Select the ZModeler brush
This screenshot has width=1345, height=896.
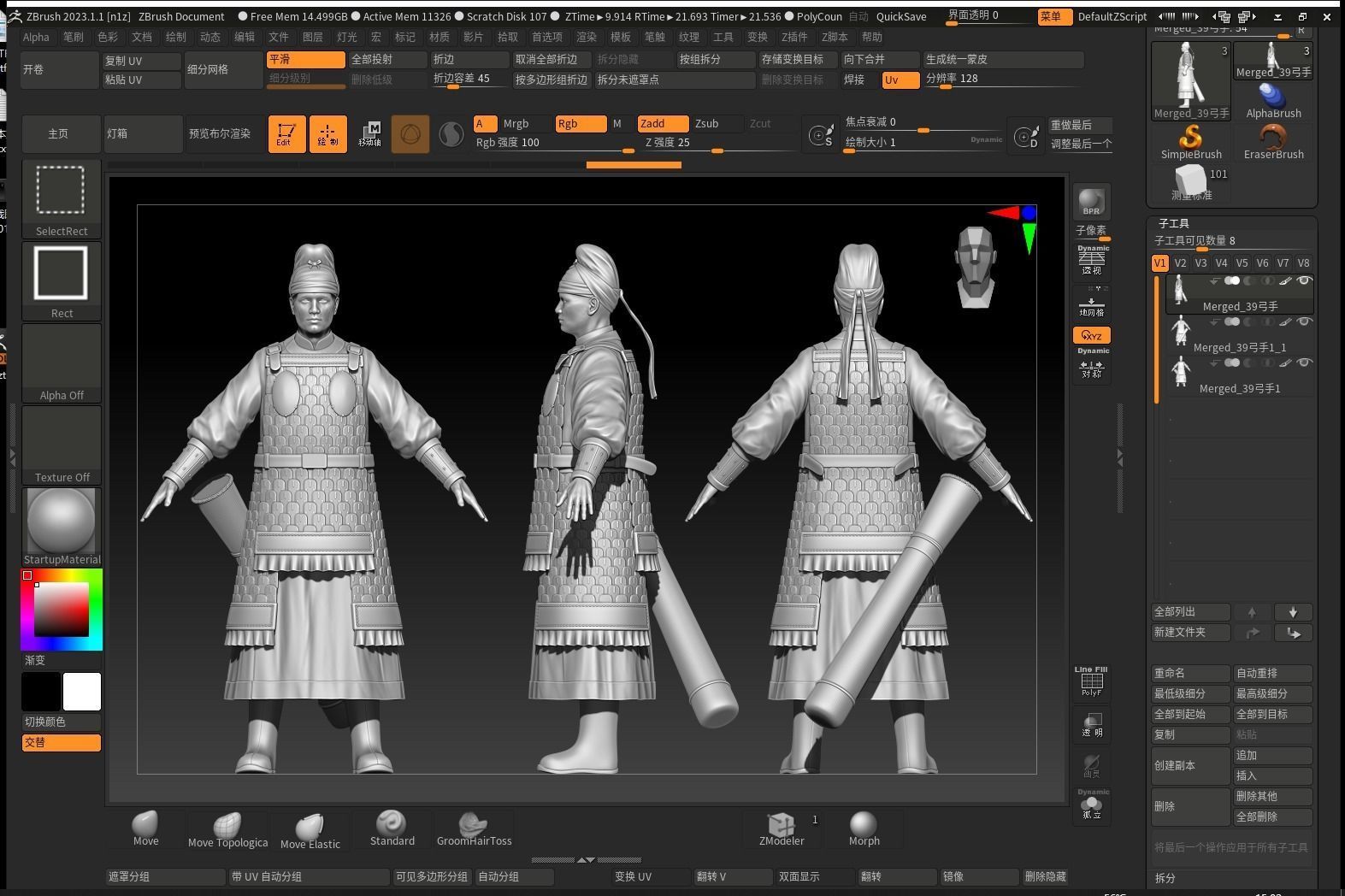[782, 828]
